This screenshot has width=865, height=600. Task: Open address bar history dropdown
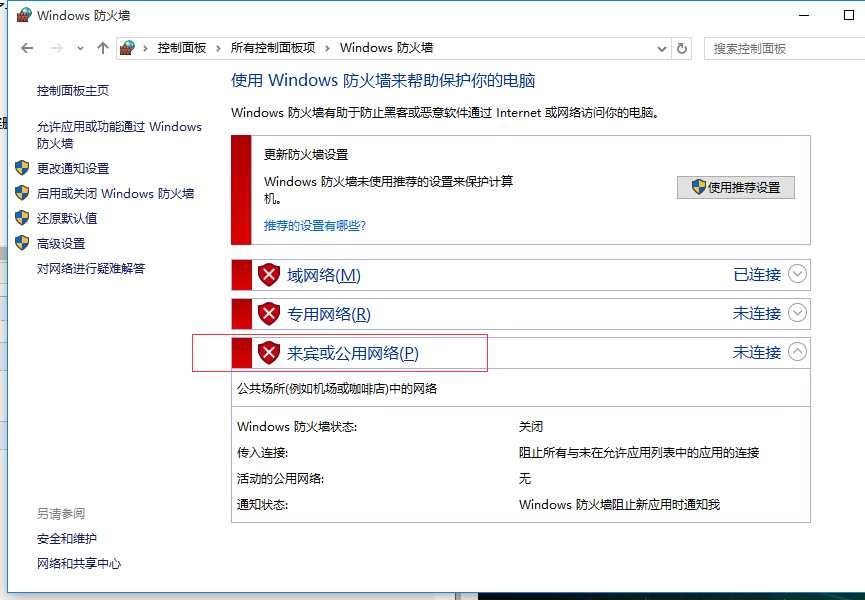click(x=662, y=49)
